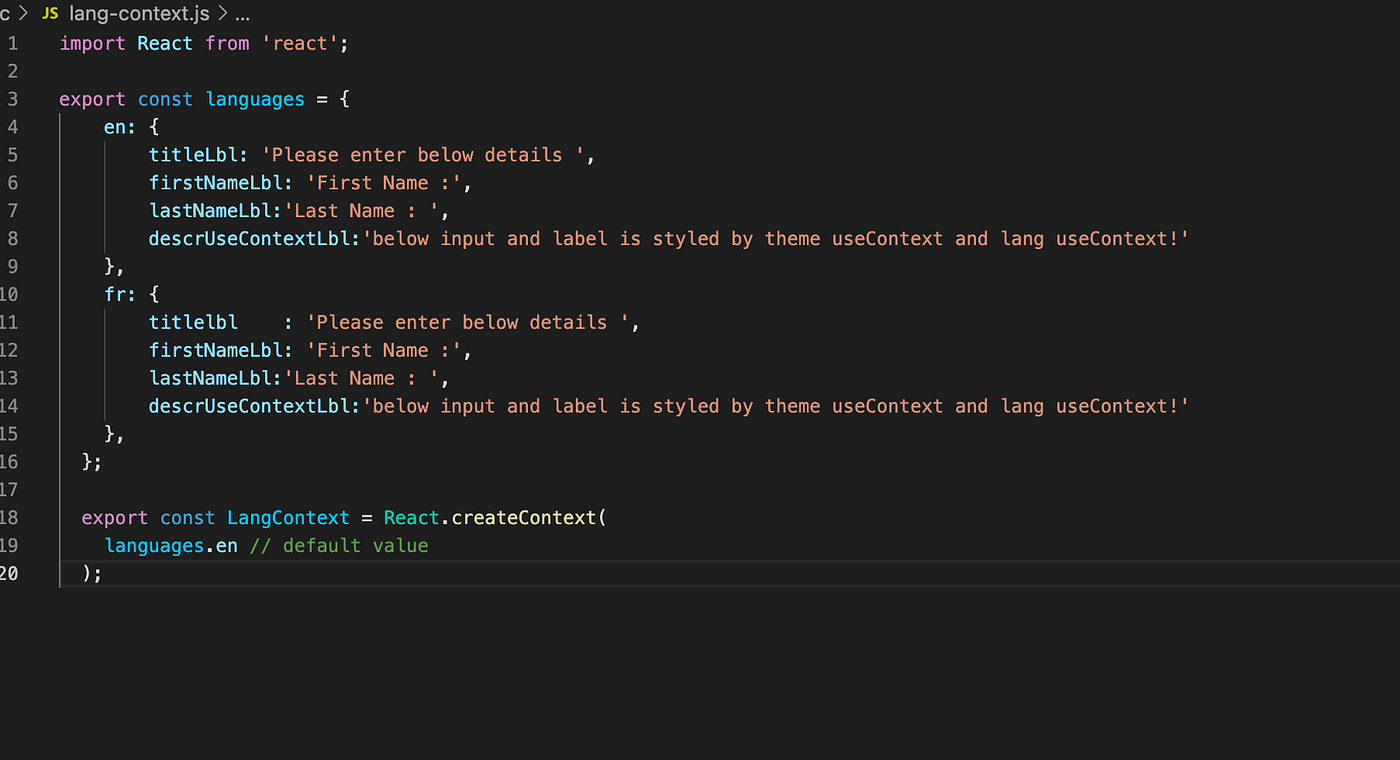Screen dimensions: 1400x760
Task: Click the 'LangContext' identifier on line 18
Action: (288, 517)
